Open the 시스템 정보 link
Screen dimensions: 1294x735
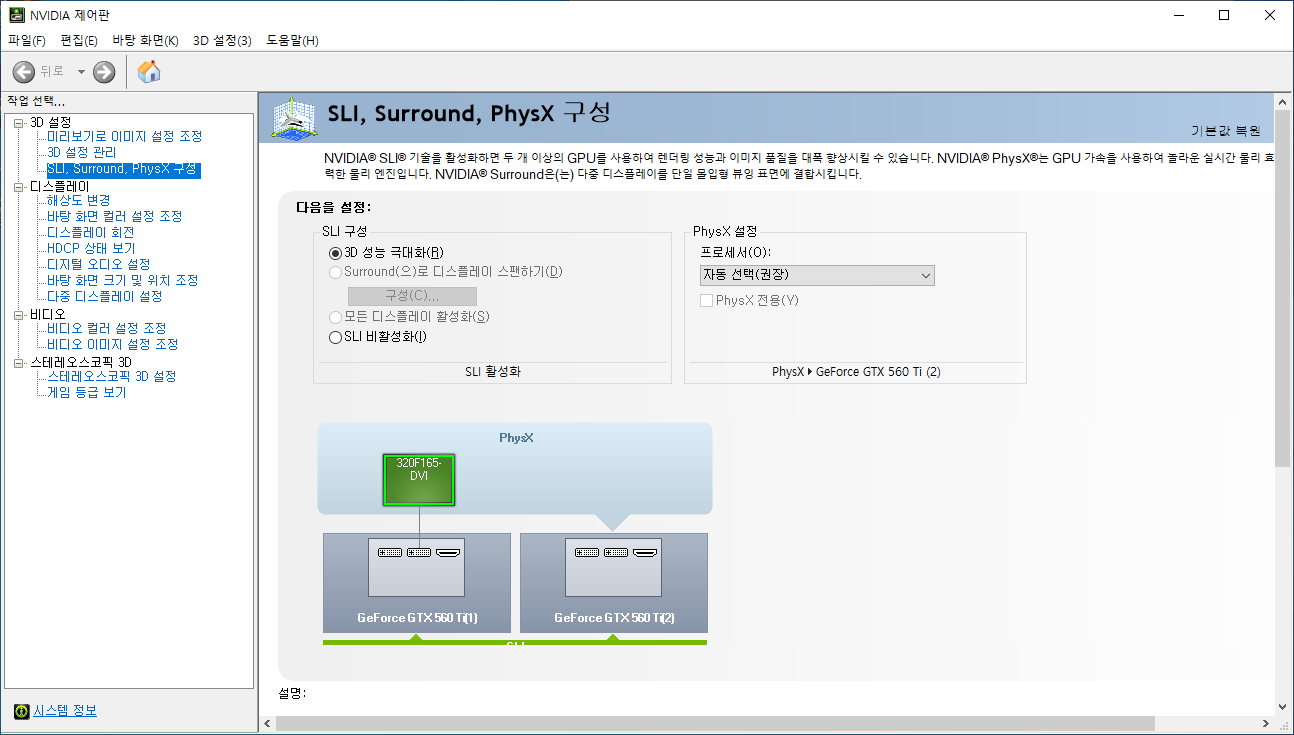65,711
